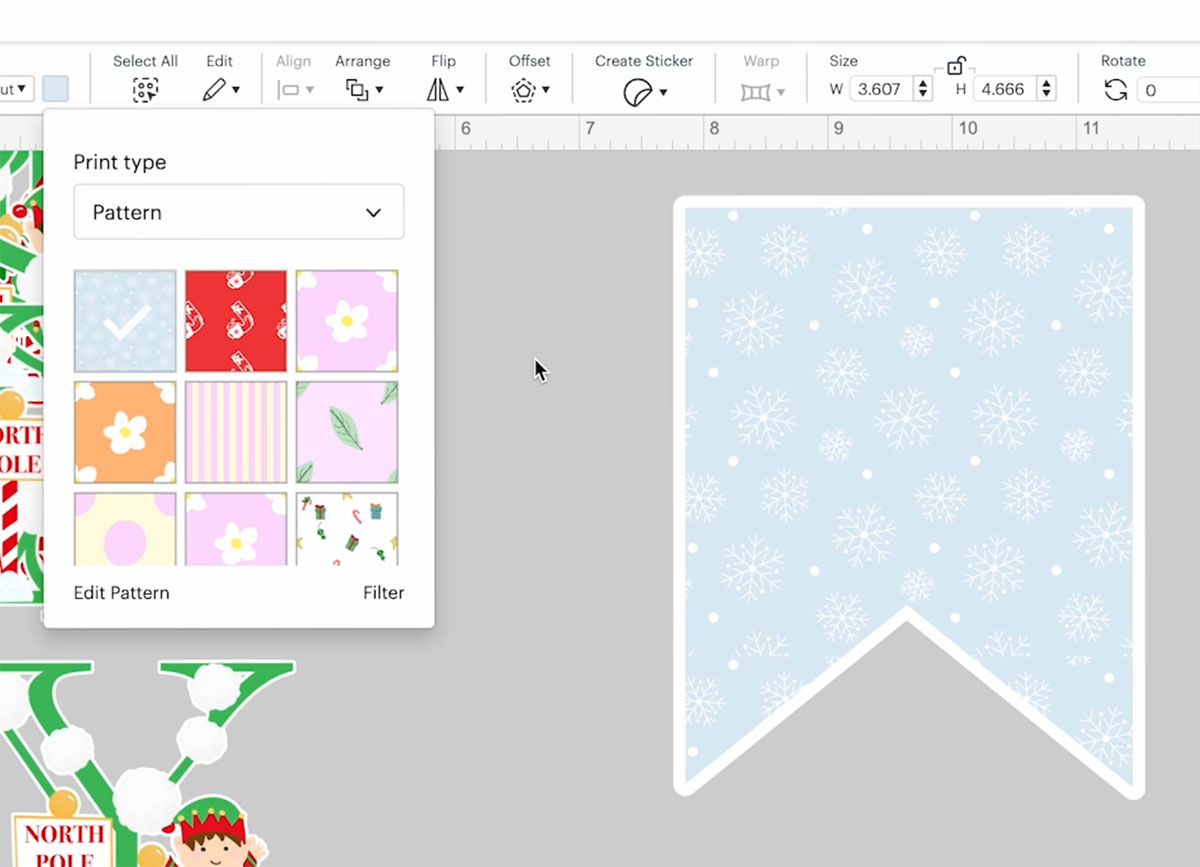This screenshot has height=867, width=1200.
Task: Expand the Arrange dropdown arrow
Action: (x=379, y=90)
